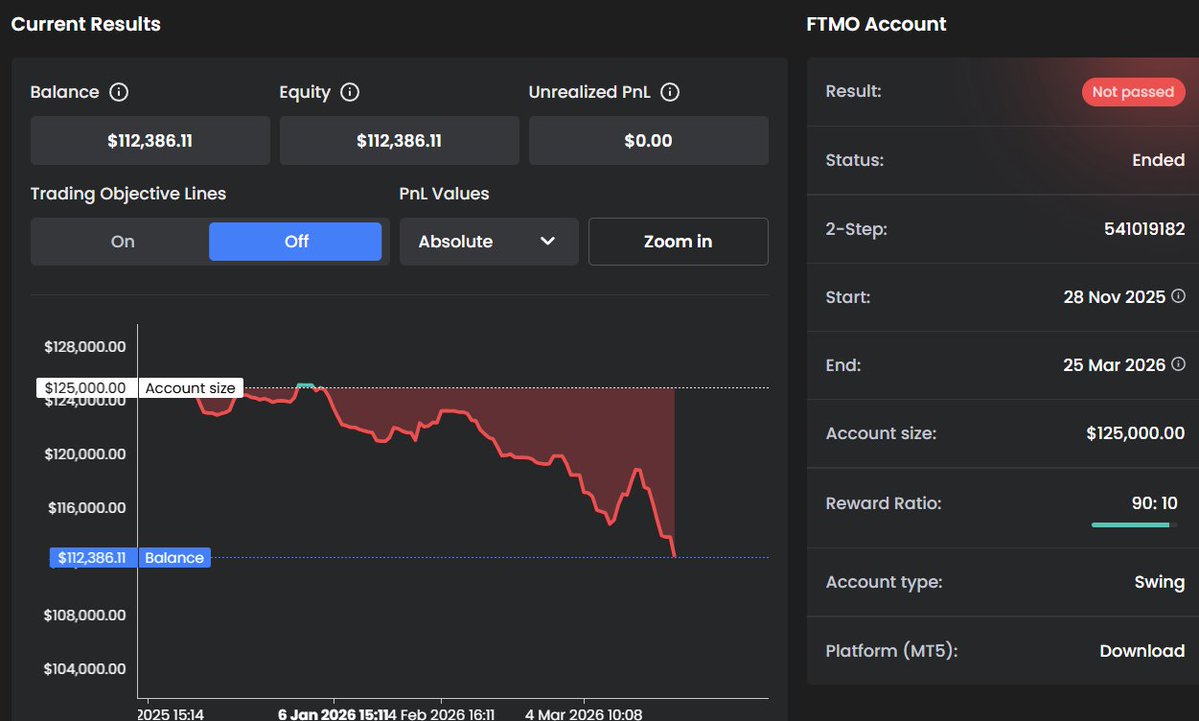Click the Platform (MT5): label
1199x721 pixels.
tap(892, 651)
